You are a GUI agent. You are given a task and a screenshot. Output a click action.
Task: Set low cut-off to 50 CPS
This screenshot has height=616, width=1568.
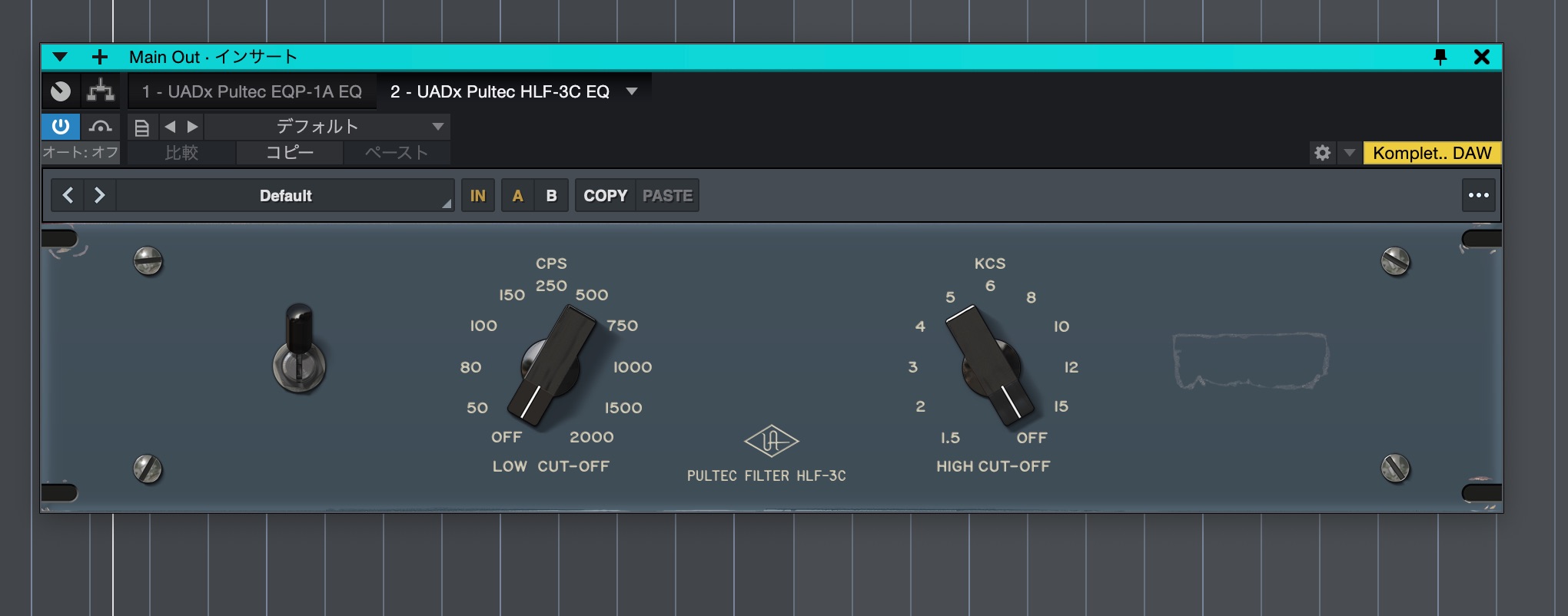[x=477, y=408]
